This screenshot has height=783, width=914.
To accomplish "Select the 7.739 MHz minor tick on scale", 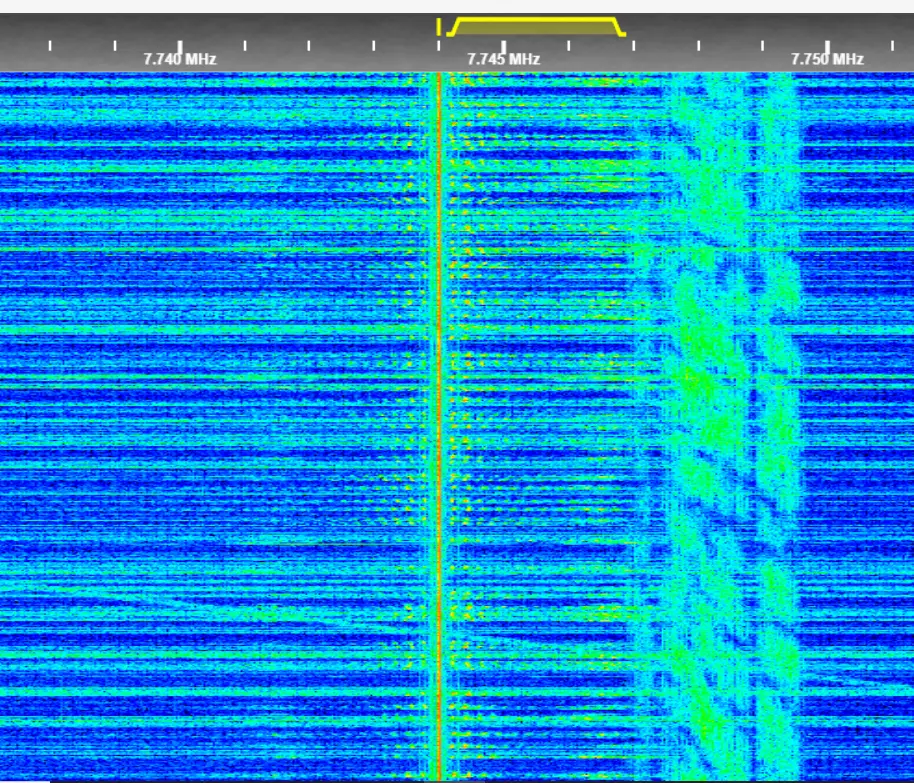I will point(115,45).
